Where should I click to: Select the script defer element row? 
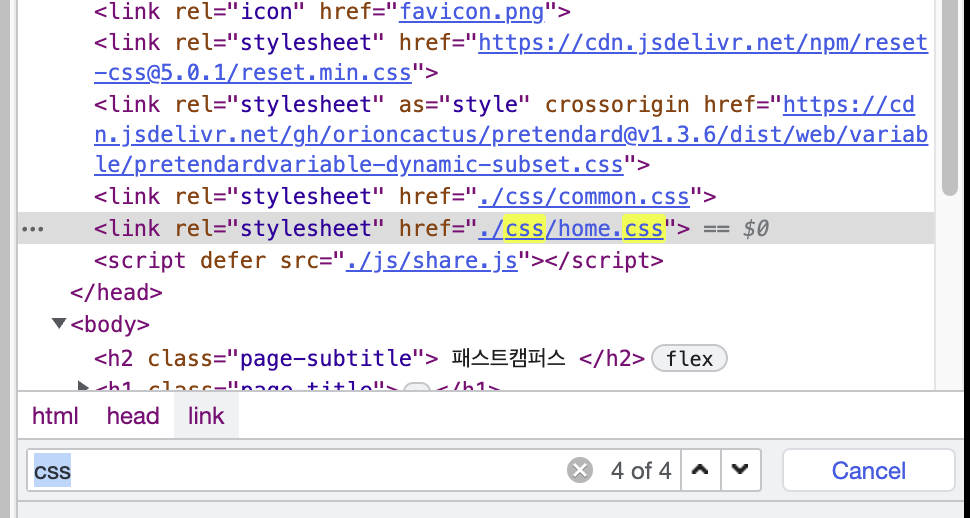click(x=476, y=261)
